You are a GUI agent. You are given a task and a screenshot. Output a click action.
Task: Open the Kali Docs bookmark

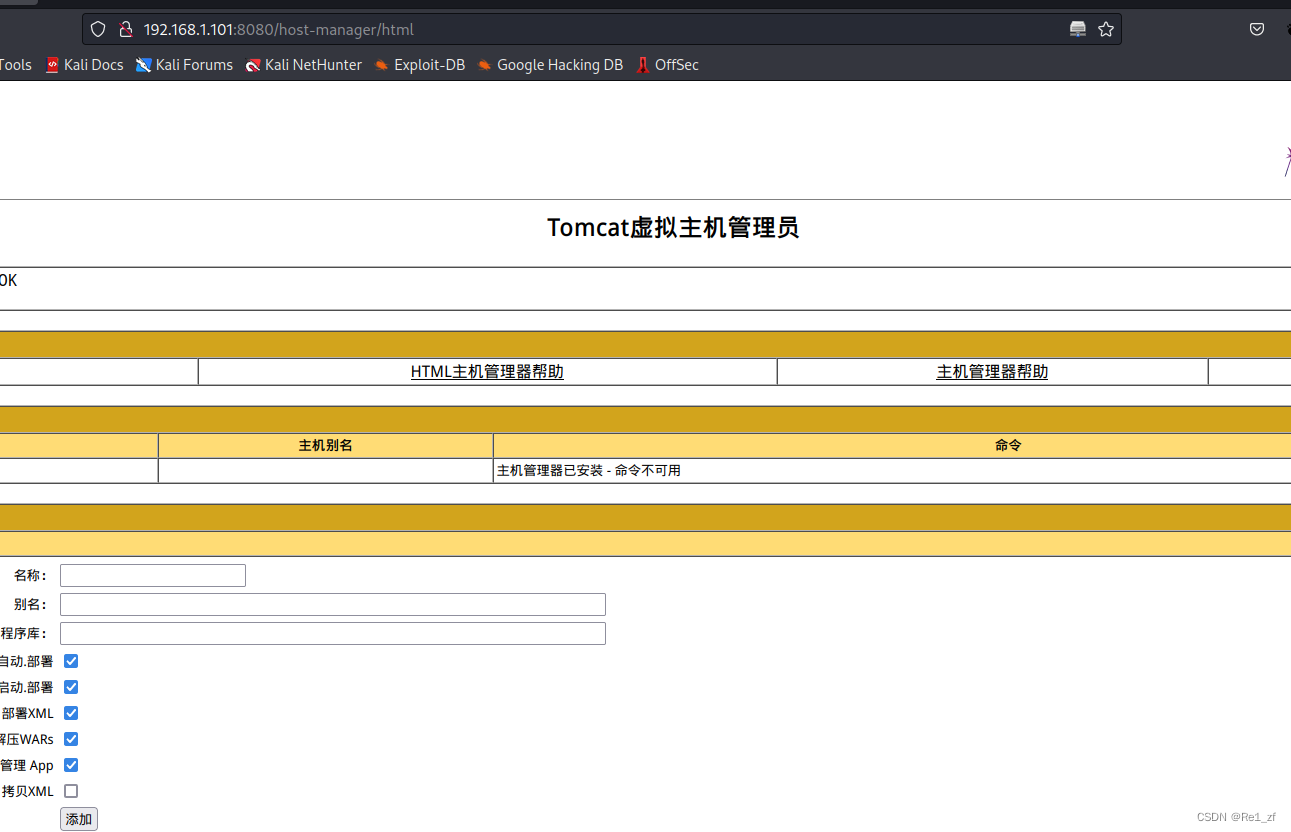[84, 65]
